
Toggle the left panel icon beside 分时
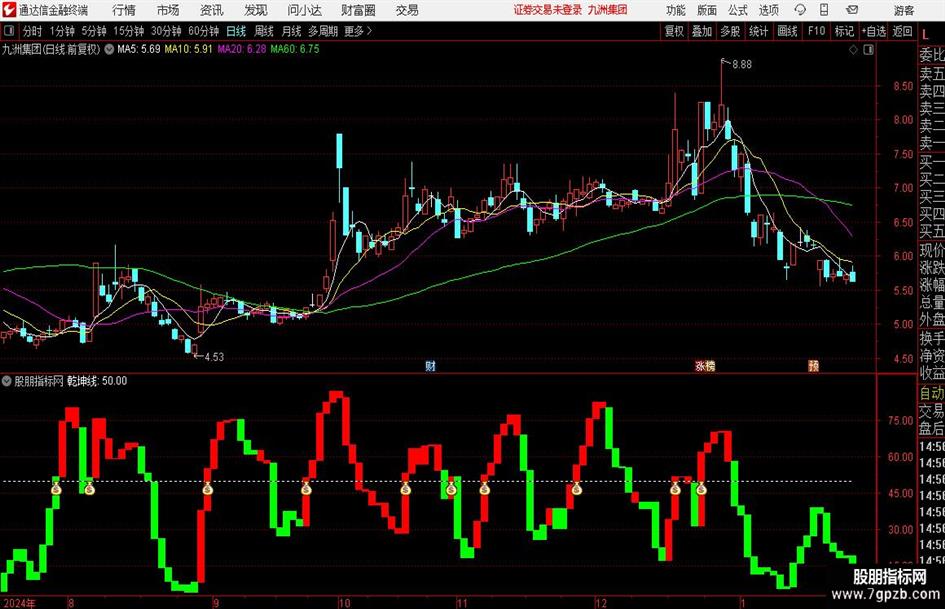tap(9, 31)
